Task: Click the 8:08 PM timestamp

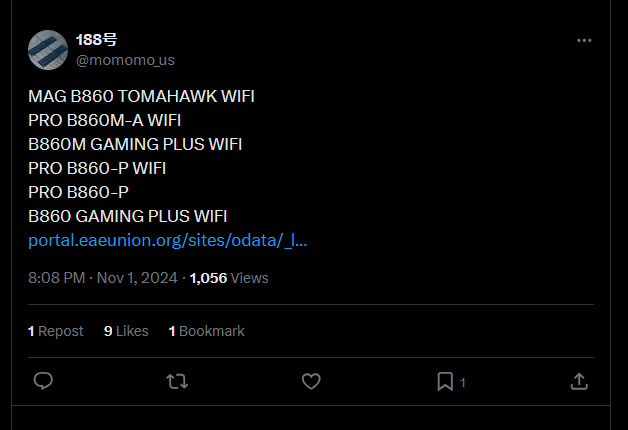Action: coord(56,278)
